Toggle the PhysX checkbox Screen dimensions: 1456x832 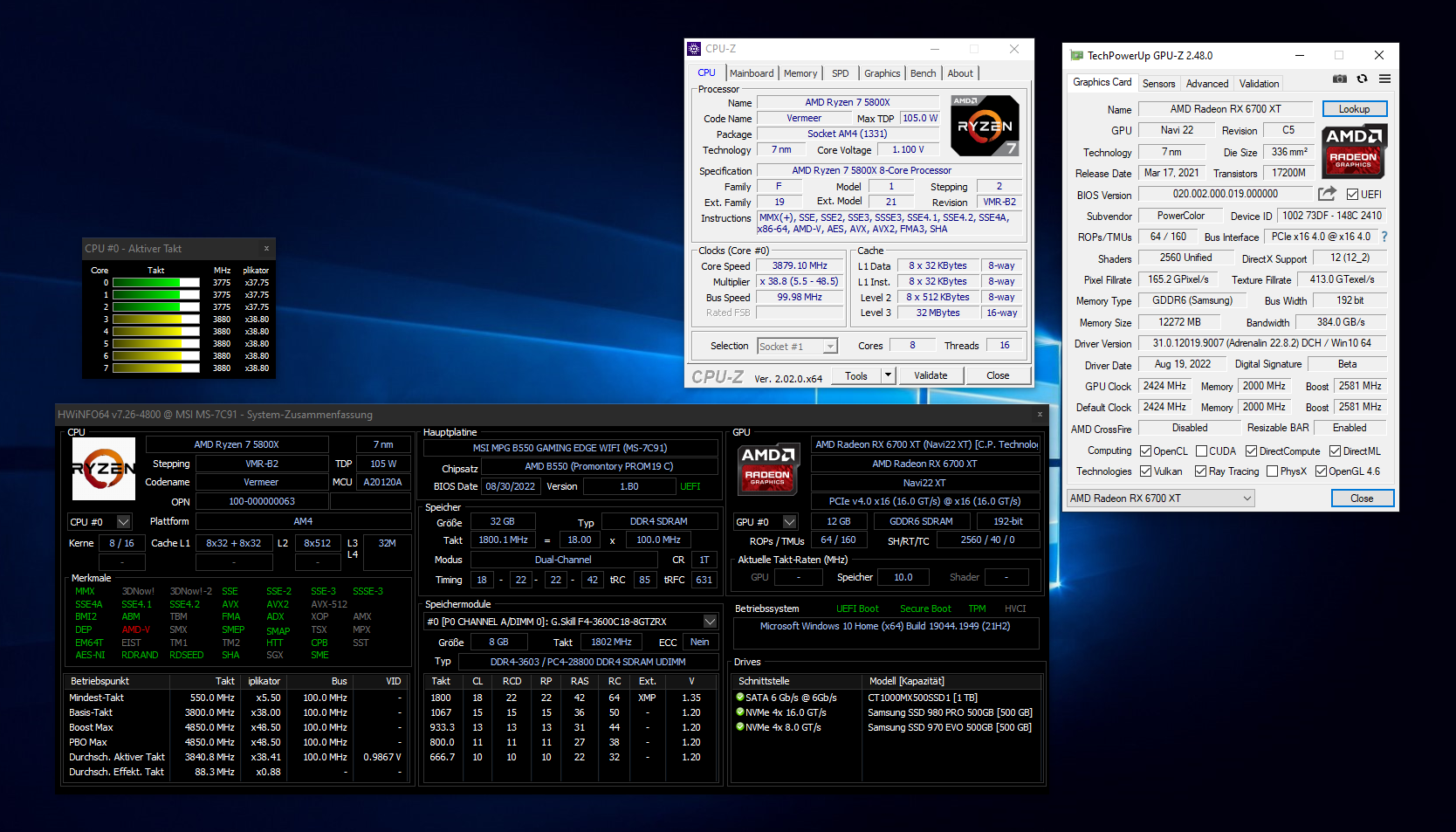pyautogui.click(x=1272, y=471)
